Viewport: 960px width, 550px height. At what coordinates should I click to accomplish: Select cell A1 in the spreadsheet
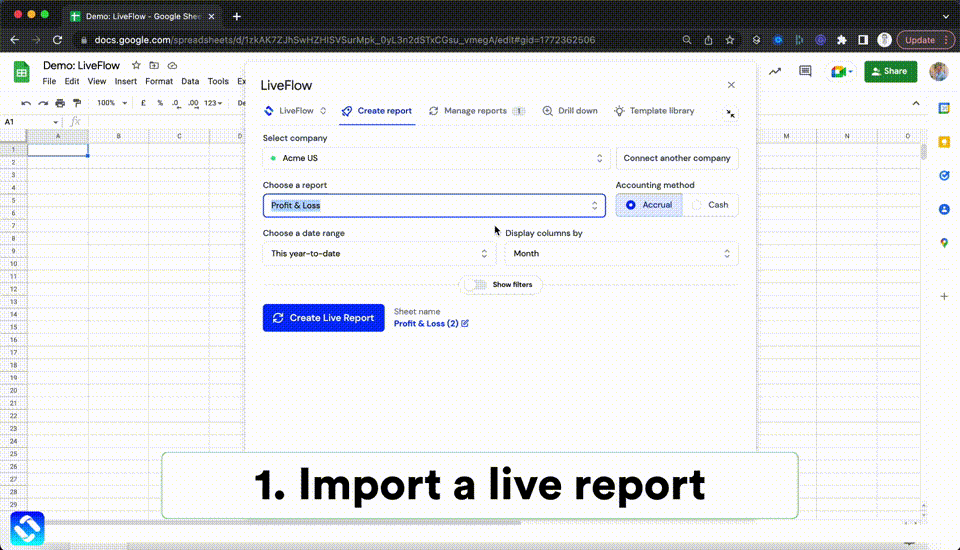[58, 149]
